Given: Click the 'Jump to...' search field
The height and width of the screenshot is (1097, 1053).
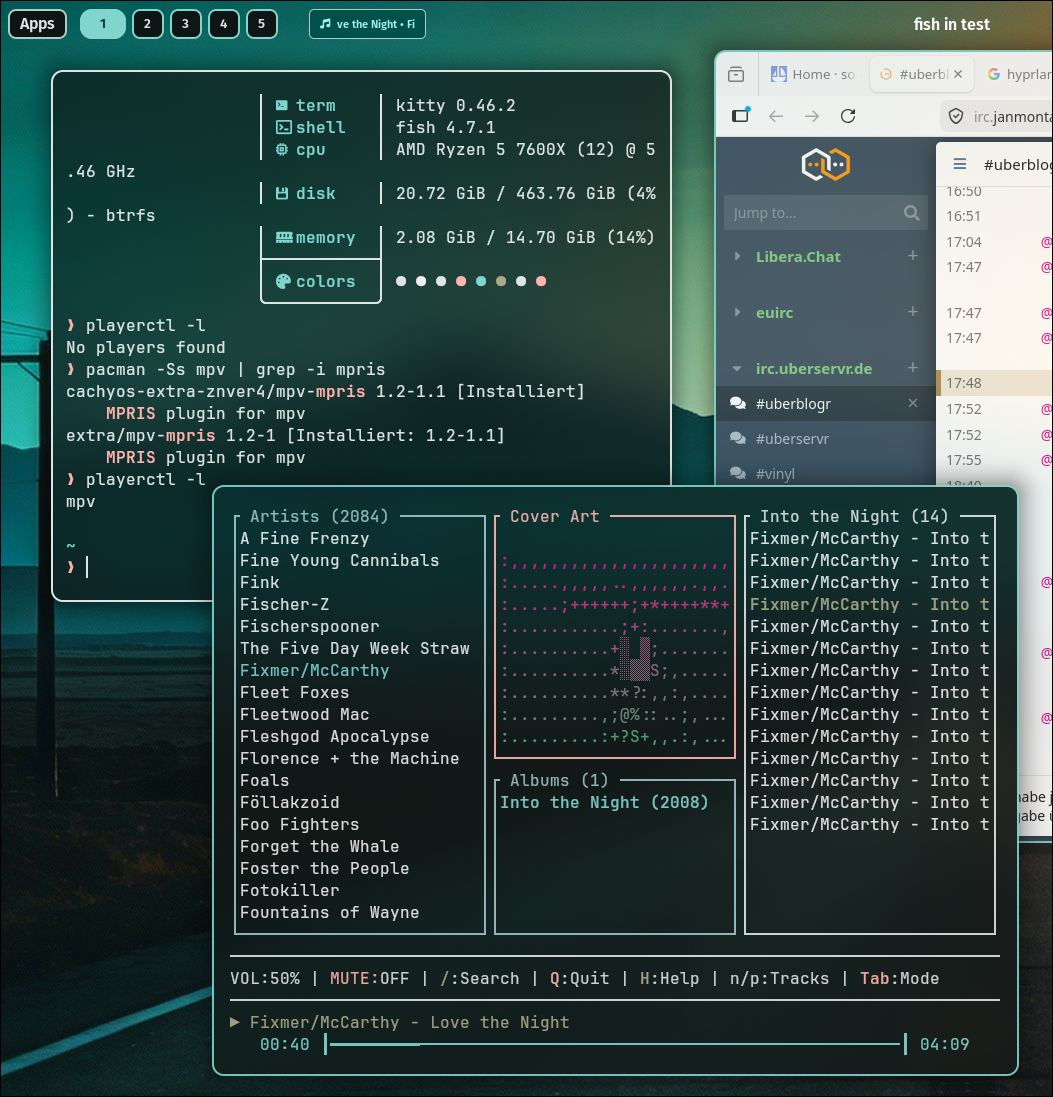Looking at the screenshot, I should (826, 213).
